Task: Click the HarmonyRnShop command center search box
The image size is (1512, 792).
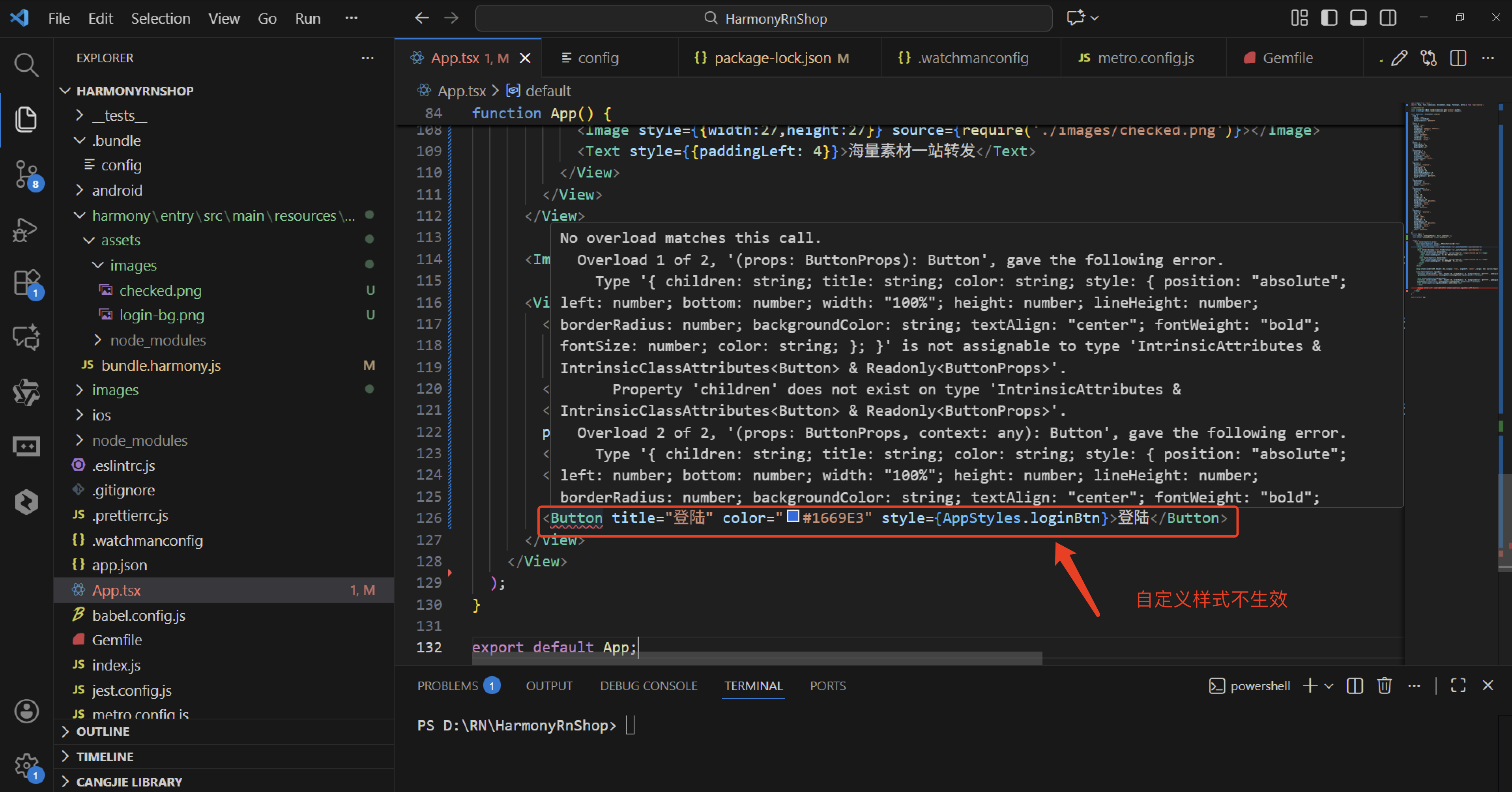Action: click(x=763, y=18)
